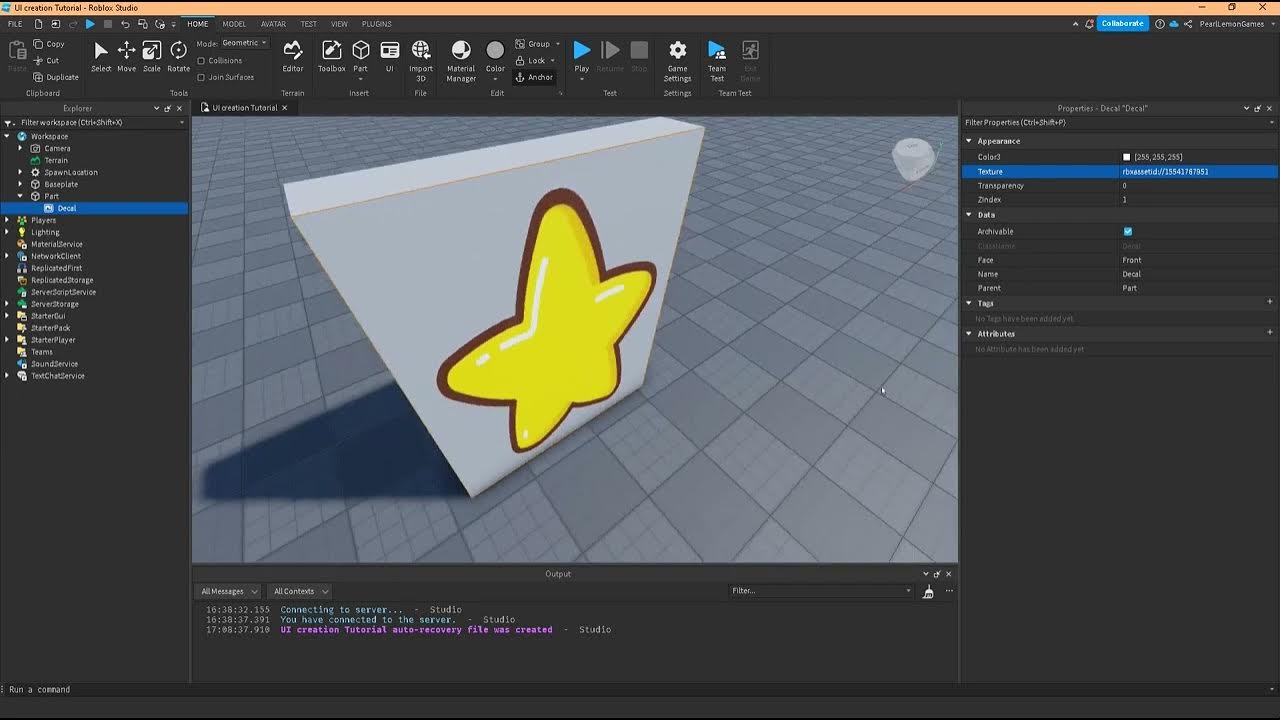Duplicate the selected object
Image resolution: width=1280 pixels, height=720 pixels.
[56, 77]
